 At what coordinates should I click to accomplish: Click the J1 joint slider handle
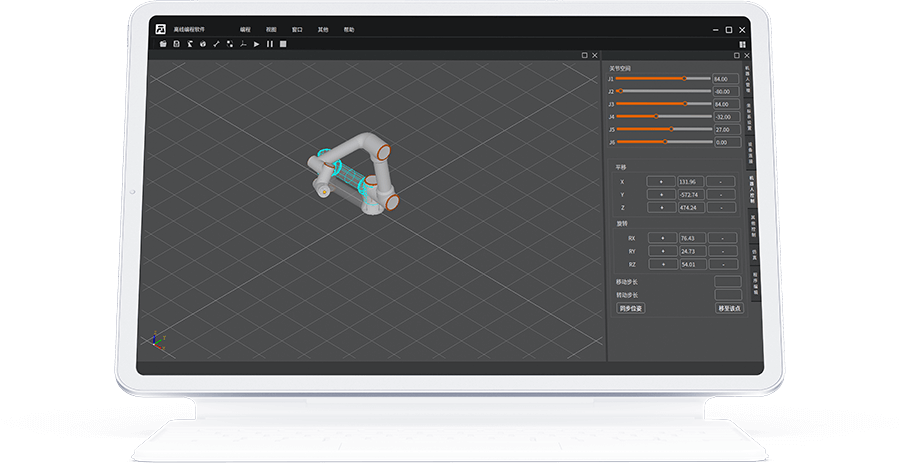coord(684,78)
